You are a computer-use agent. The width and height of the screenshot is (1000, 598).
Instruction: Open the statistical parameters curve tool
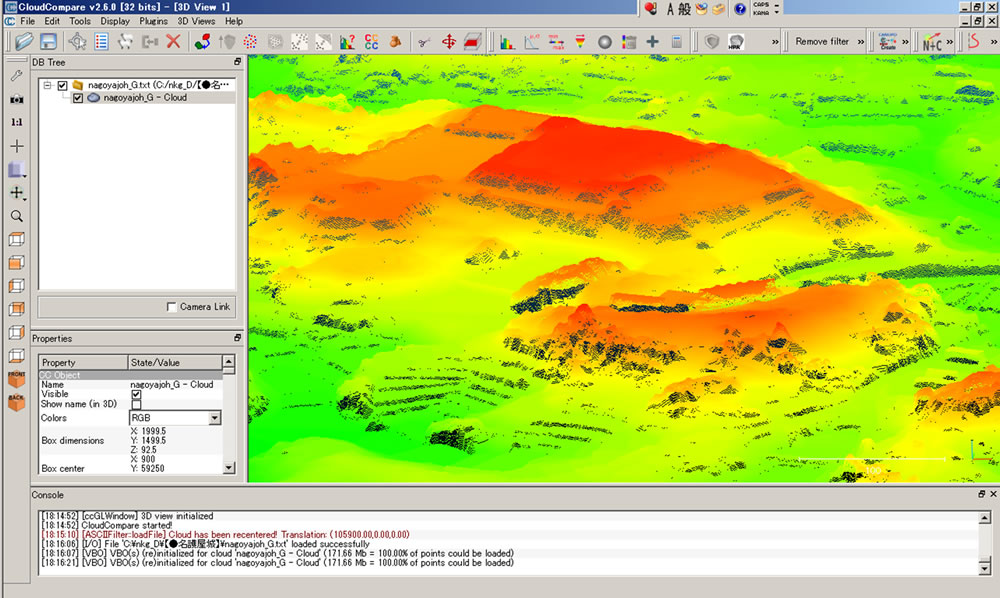click(x=531, y=42)
